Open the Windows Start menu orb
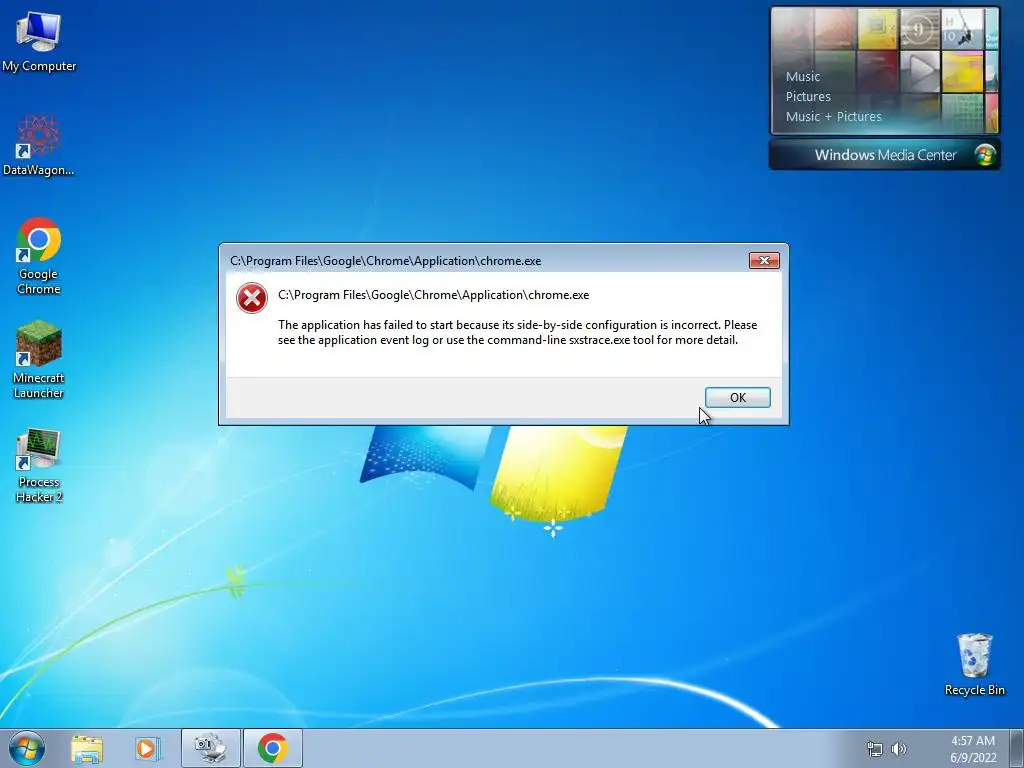1024x768 pixels. (27, 748)
